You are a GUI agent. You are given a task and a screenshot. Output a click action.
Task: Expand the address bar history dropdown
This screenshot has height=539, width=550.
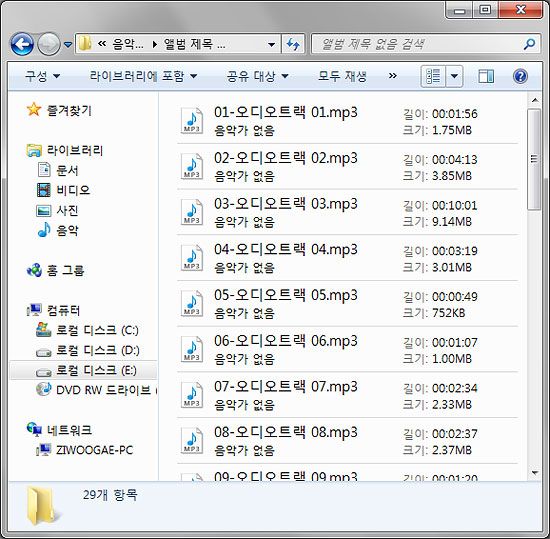(x=271, y=45)
